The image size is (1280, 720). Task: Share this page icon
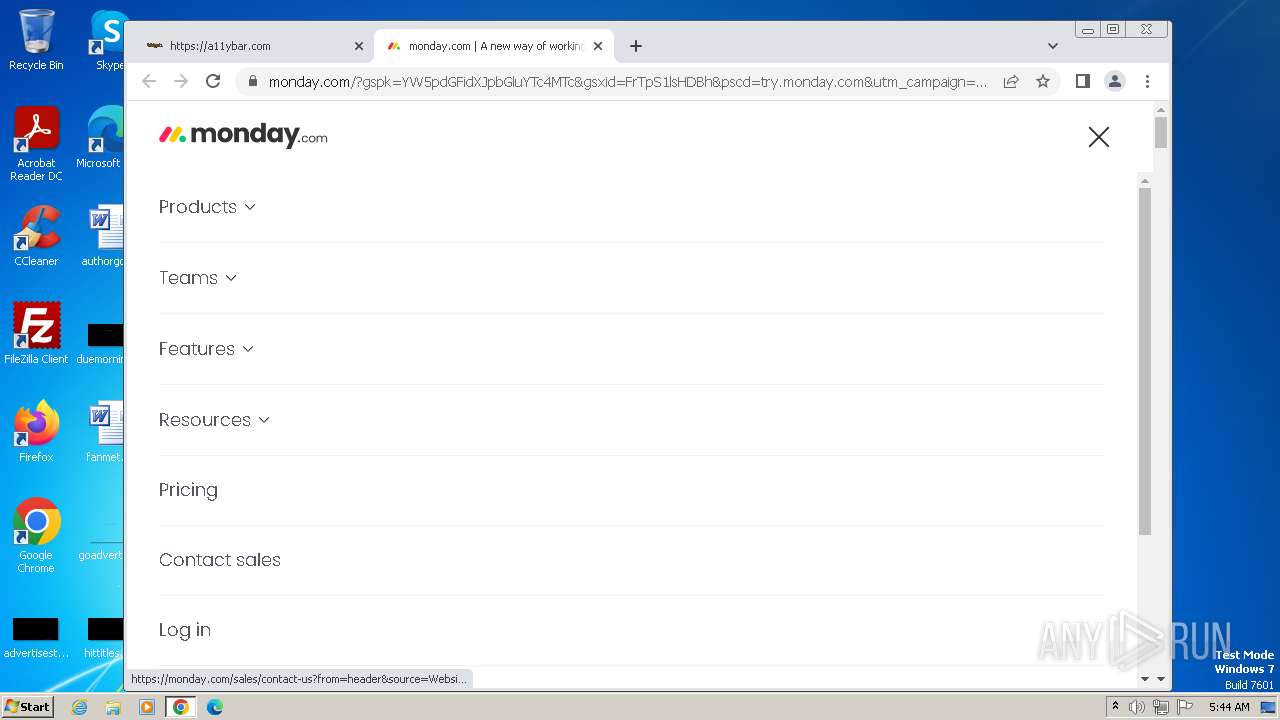(1011, 81)
